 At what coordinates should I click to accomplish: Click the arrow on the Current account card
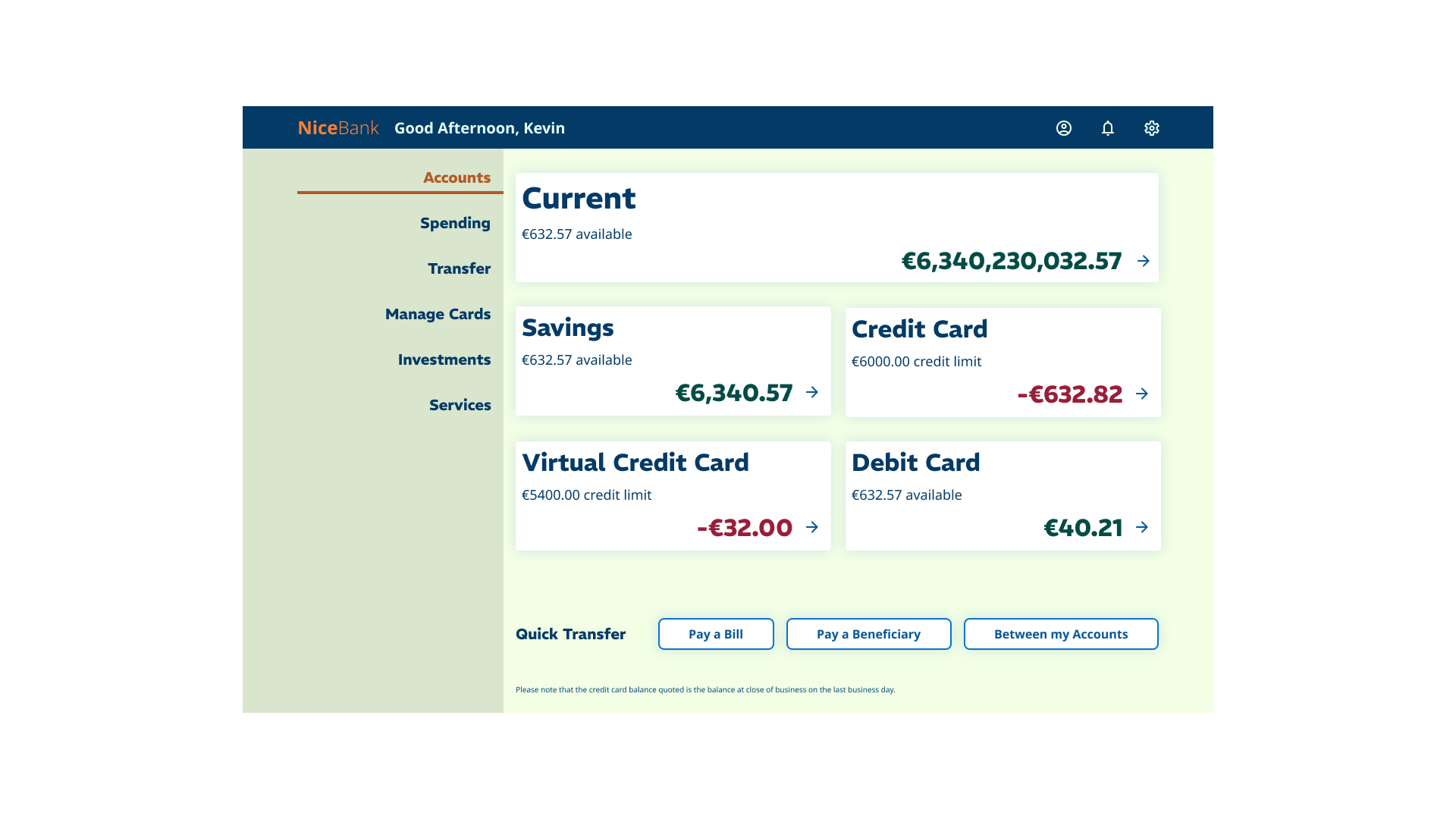(x=1143, y=261)
